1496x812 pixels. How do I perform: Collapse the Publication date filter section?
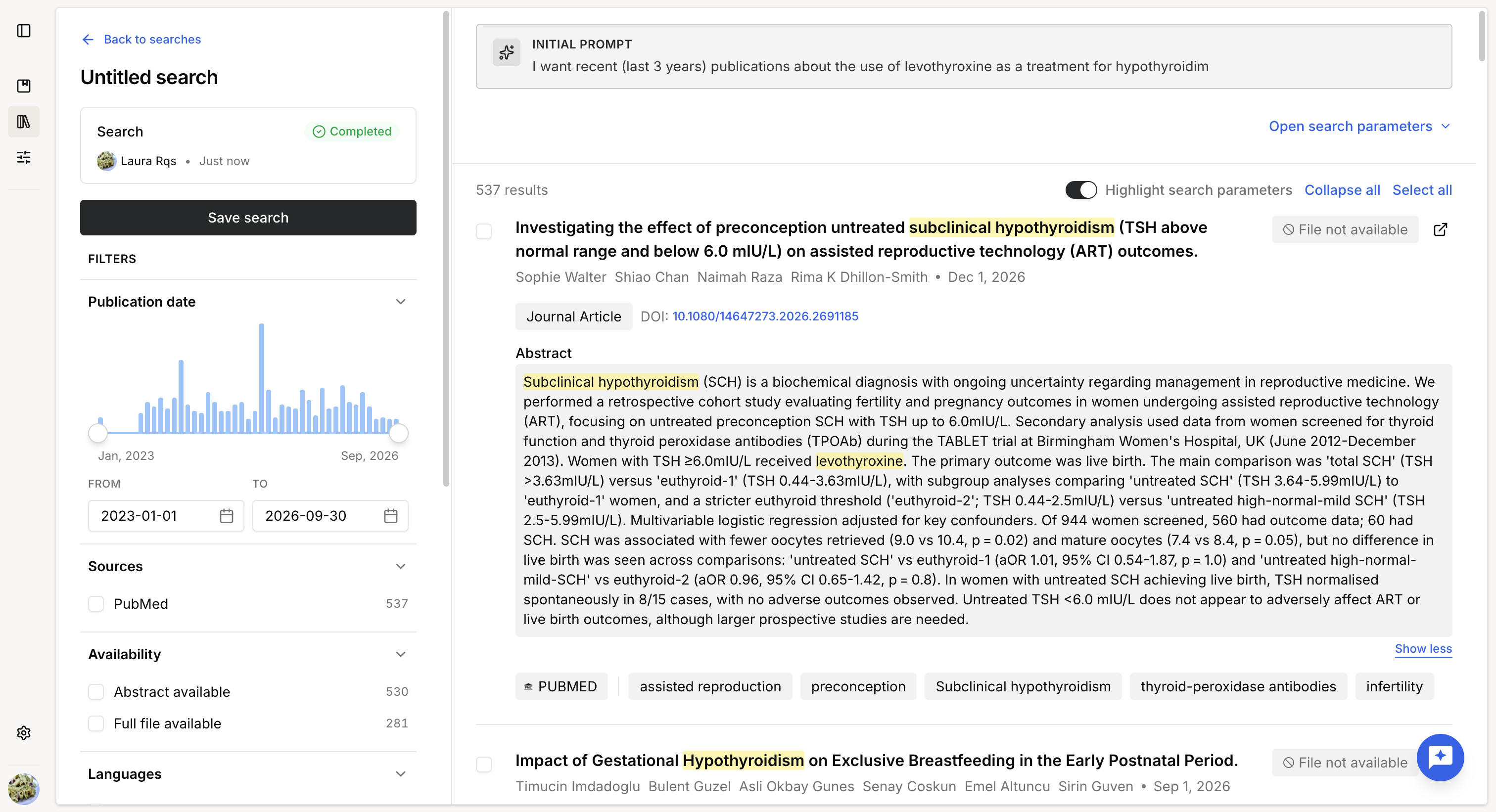click(x=401, y=301)
